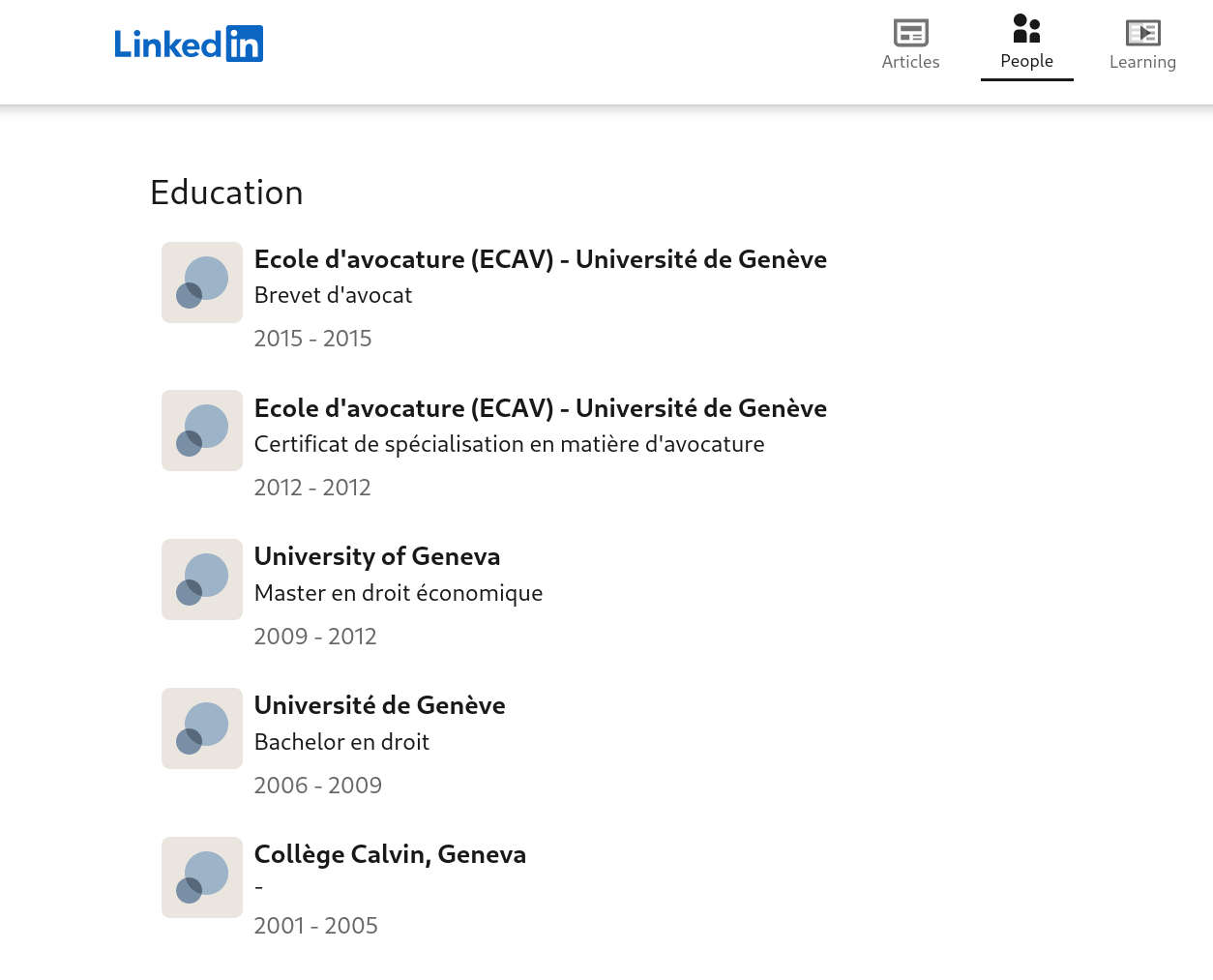The height and width of the screenshot is (980, 1213).
Task: Click school logo beside Brevet d'avocat entry
Action: coord(202,282)
